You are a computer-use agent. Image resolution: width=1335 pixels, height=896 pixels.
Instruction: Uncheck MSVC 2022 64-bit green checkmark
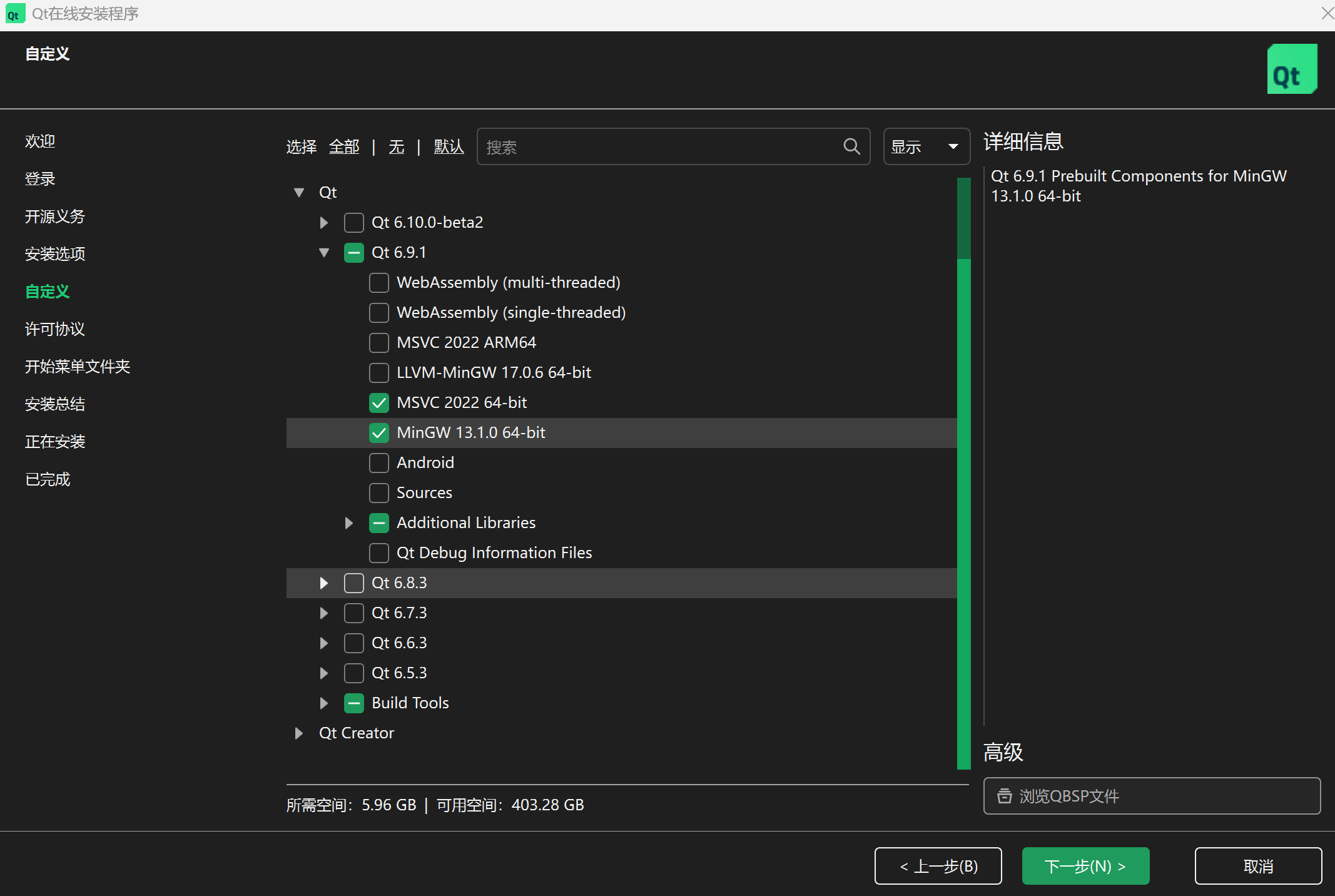[379, 403]
